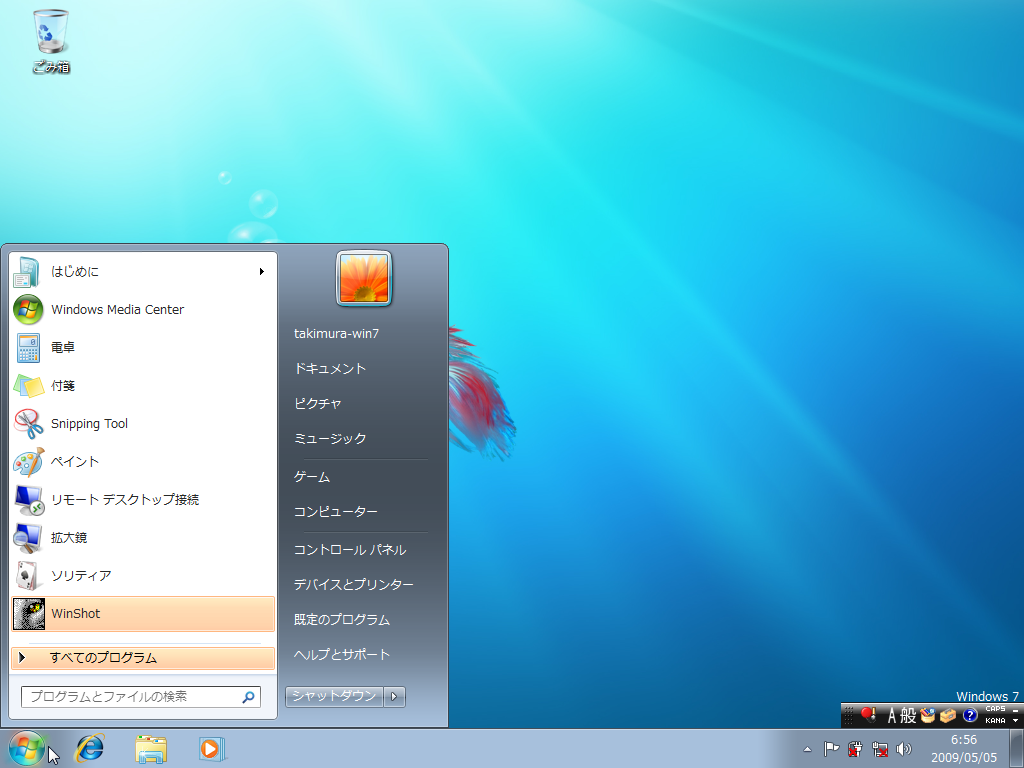Image resolution: width=1024 pixels, height=768 pixels.
Task: Click the network disconnected tray icon
Action: coord(880,749)
